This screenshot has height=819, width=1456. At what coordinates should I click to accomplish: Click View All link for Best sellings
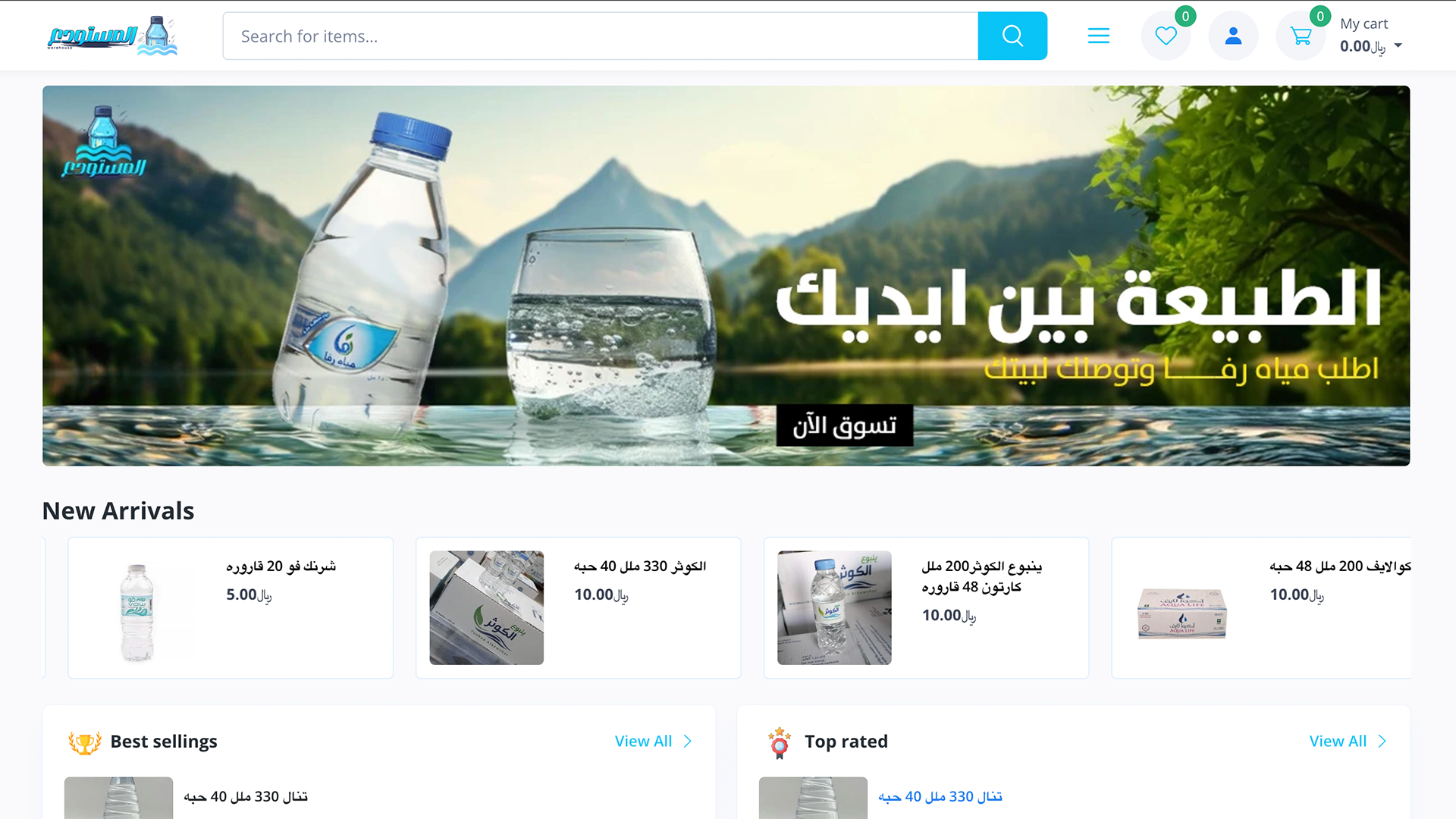[x=643, y=741]
